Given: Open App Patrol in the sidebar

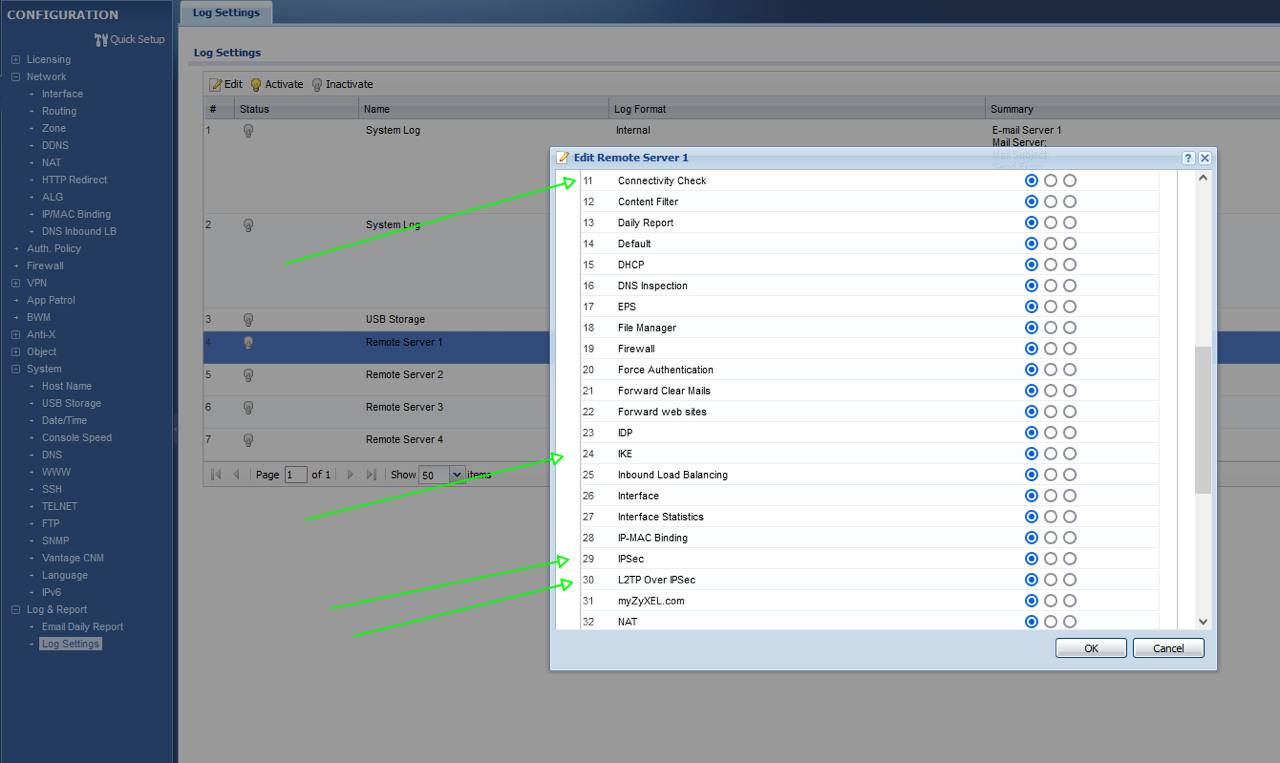Looking at the screenshot, I should pyautogui.click(x=51, y=300).
